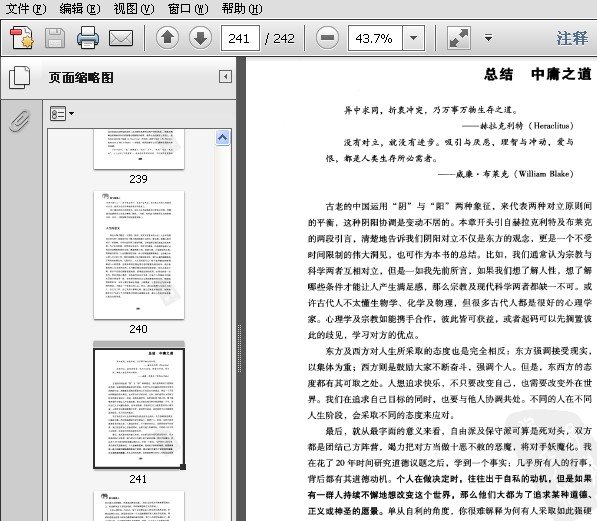This screenshot has height=521, width=597.
Task: Click the Email envelope icon
Action: [121, 38]
